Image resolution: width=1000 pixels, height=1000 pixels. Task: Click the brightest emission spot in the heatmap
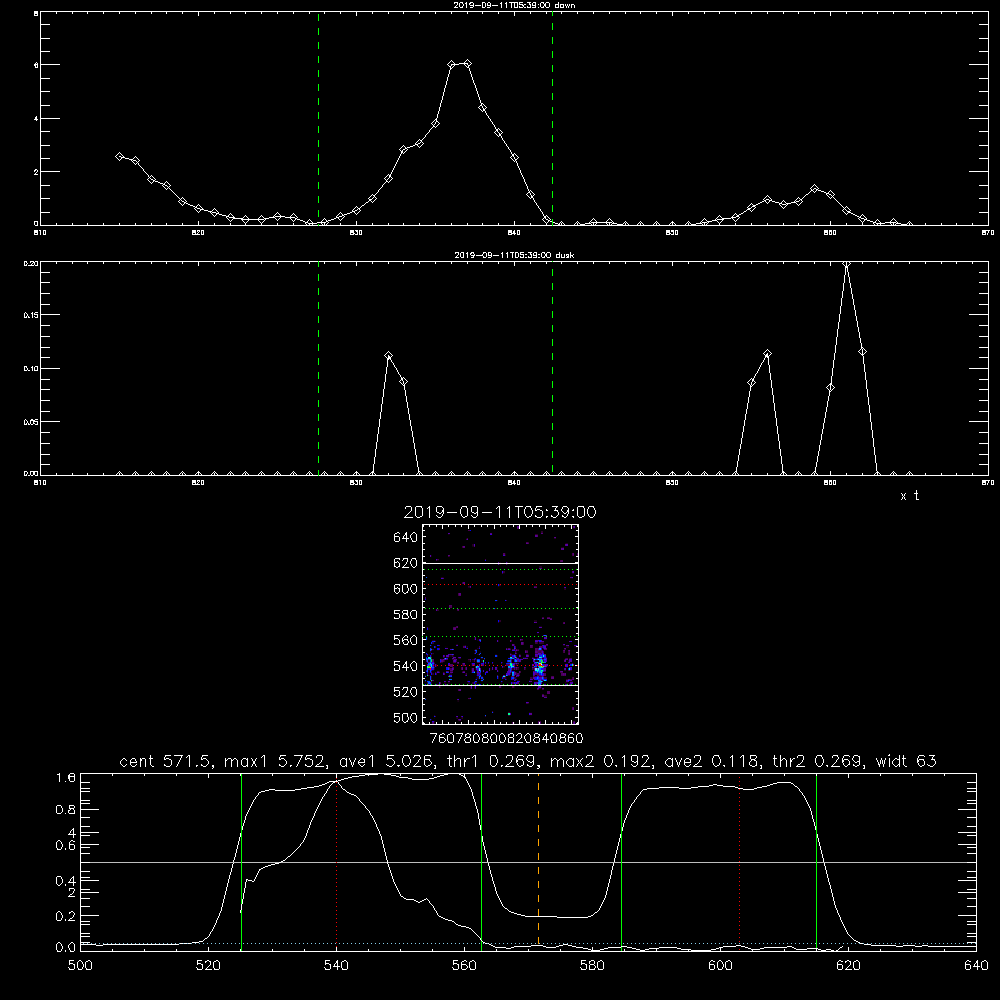(x=540, y=665)
